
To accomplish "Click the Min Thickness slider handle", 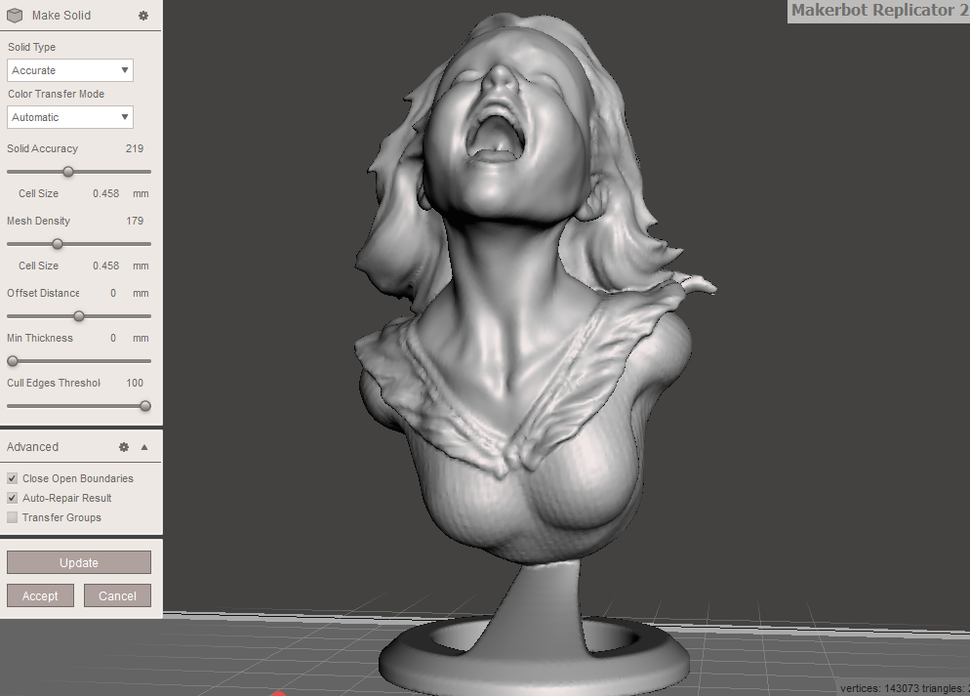I will point(12,361).
